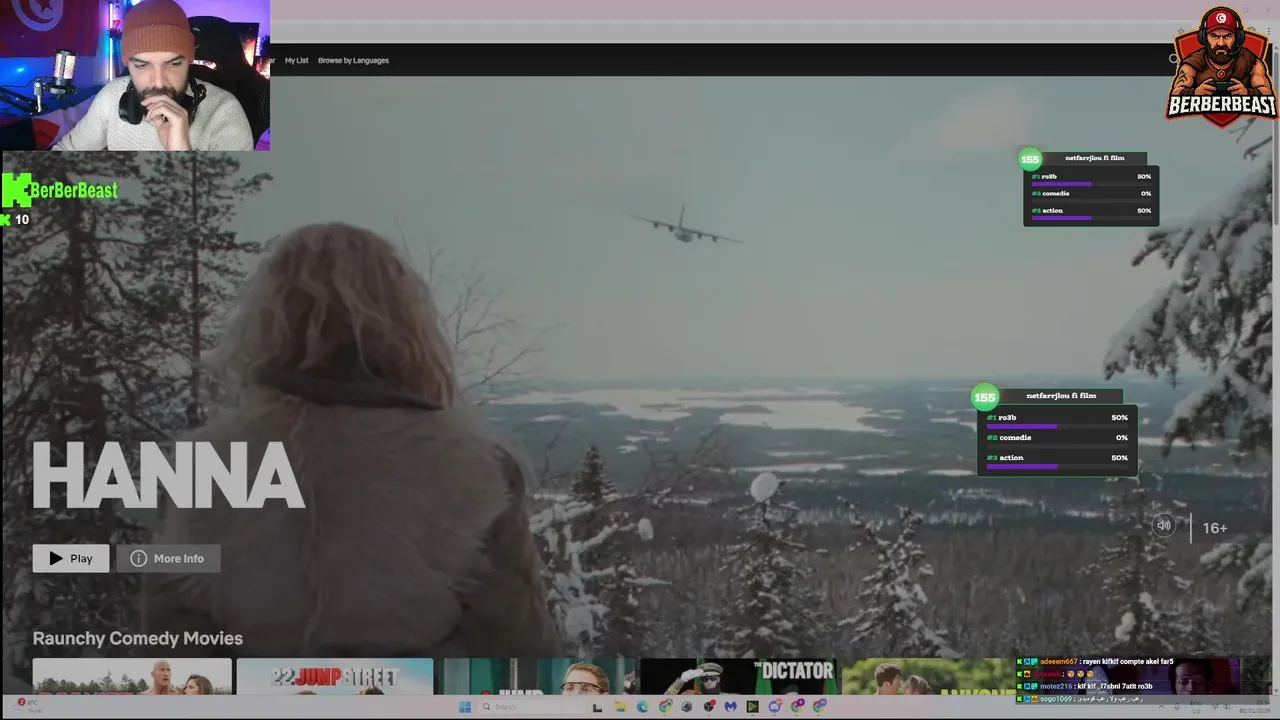Open File Explorer from the taskbar
Image resolution: width=1280 pixels, height=720 pixels.
(620, 707)
